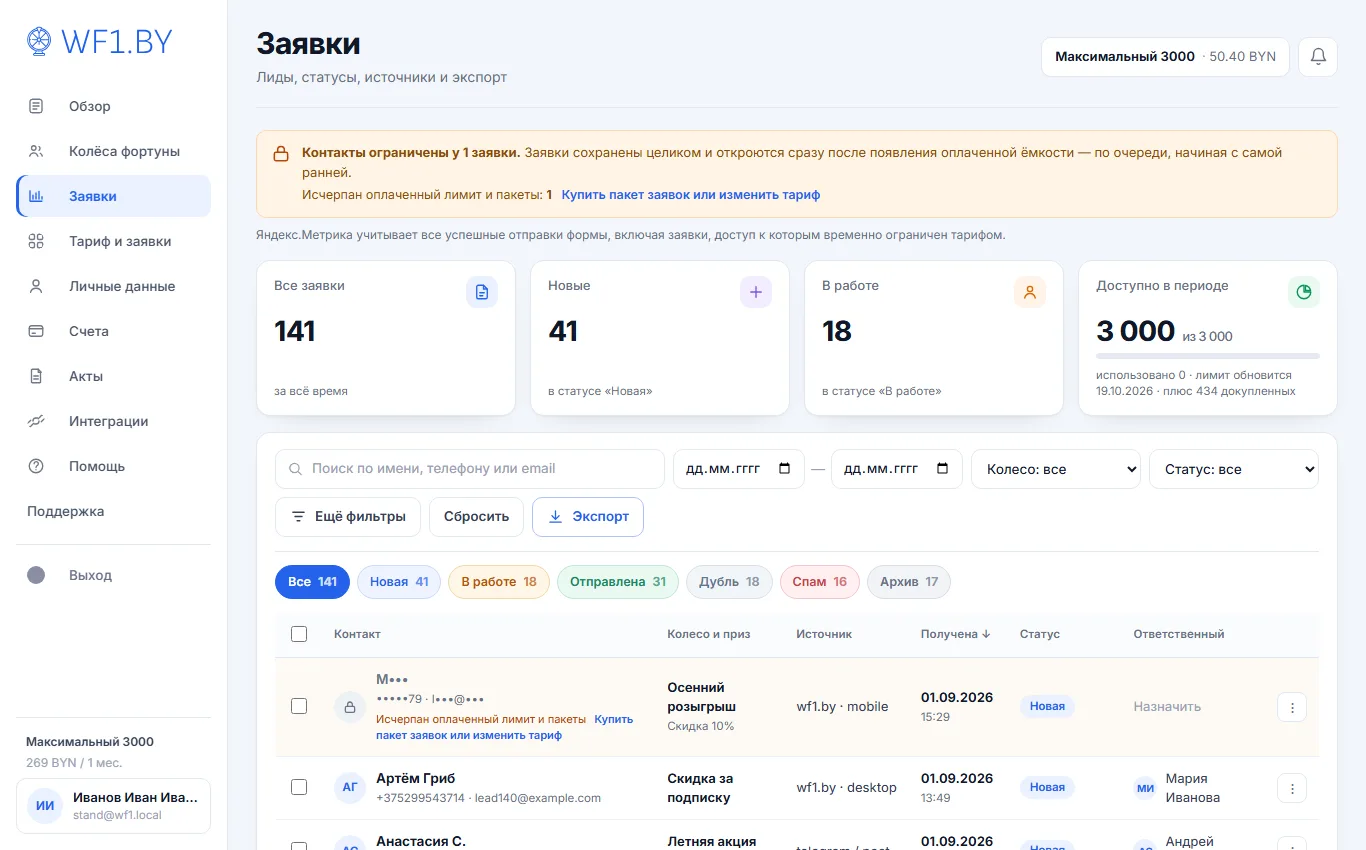Click the Статус column header
Viewport: 1366px width, 850px height.
(x=1040, y=634)
